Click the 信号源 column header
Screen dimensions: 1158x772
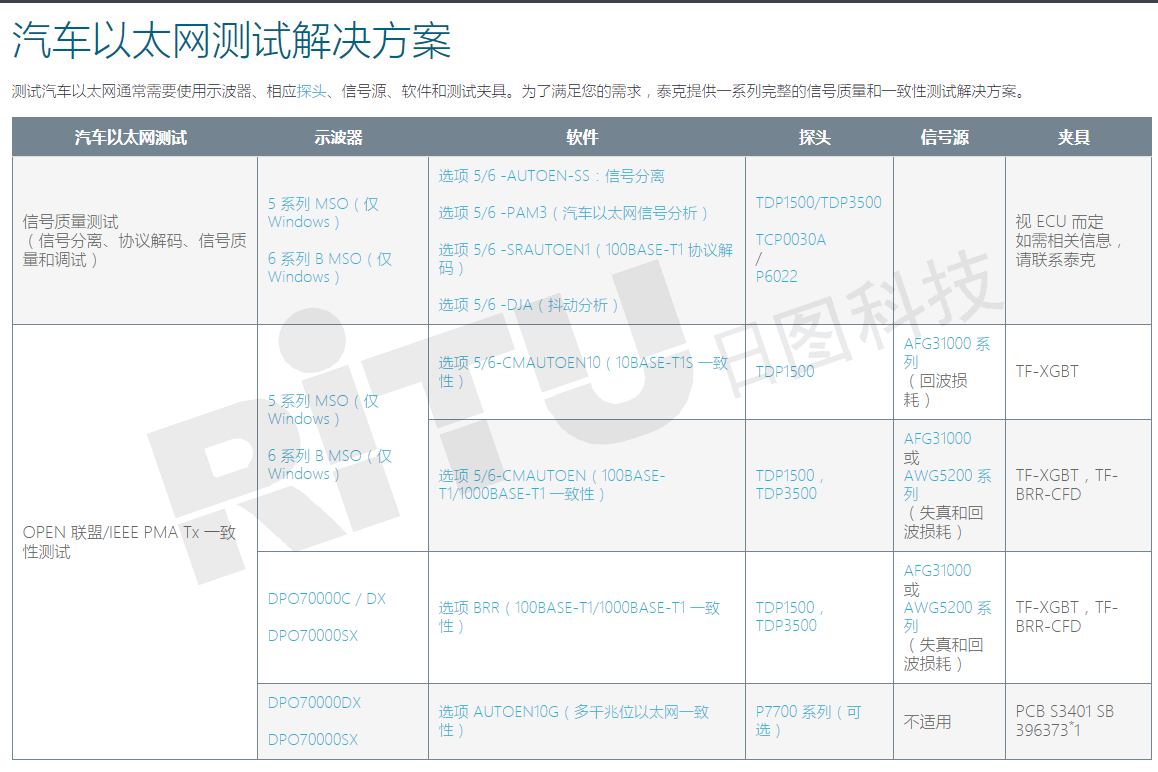[944, 138]
